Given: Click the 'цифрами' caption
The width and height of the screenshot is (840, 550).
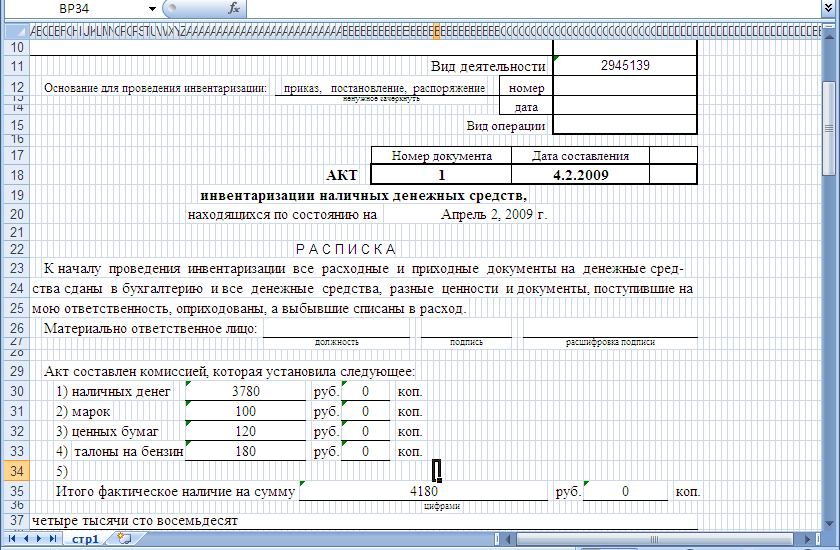Looking at the screenshot, I should [x=441, y=506].
